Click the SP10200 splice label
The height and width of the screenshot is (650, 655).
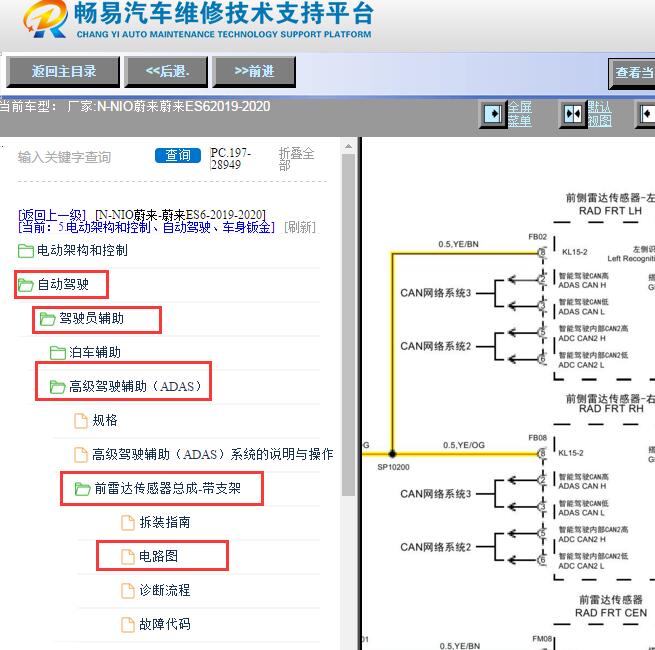pos(393,467)
